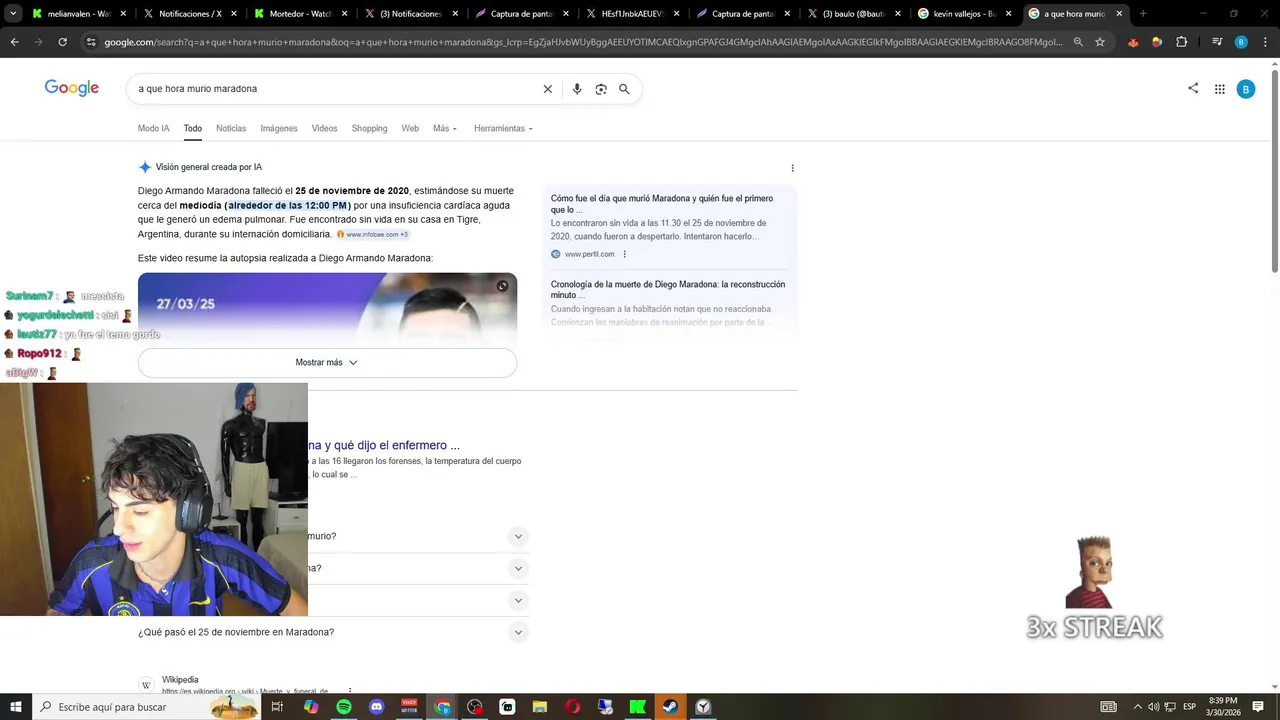The height and width of the screenshot is (720, 1280).
Task: Start voice search with the microphone icon
Action: tap(577, 89)
